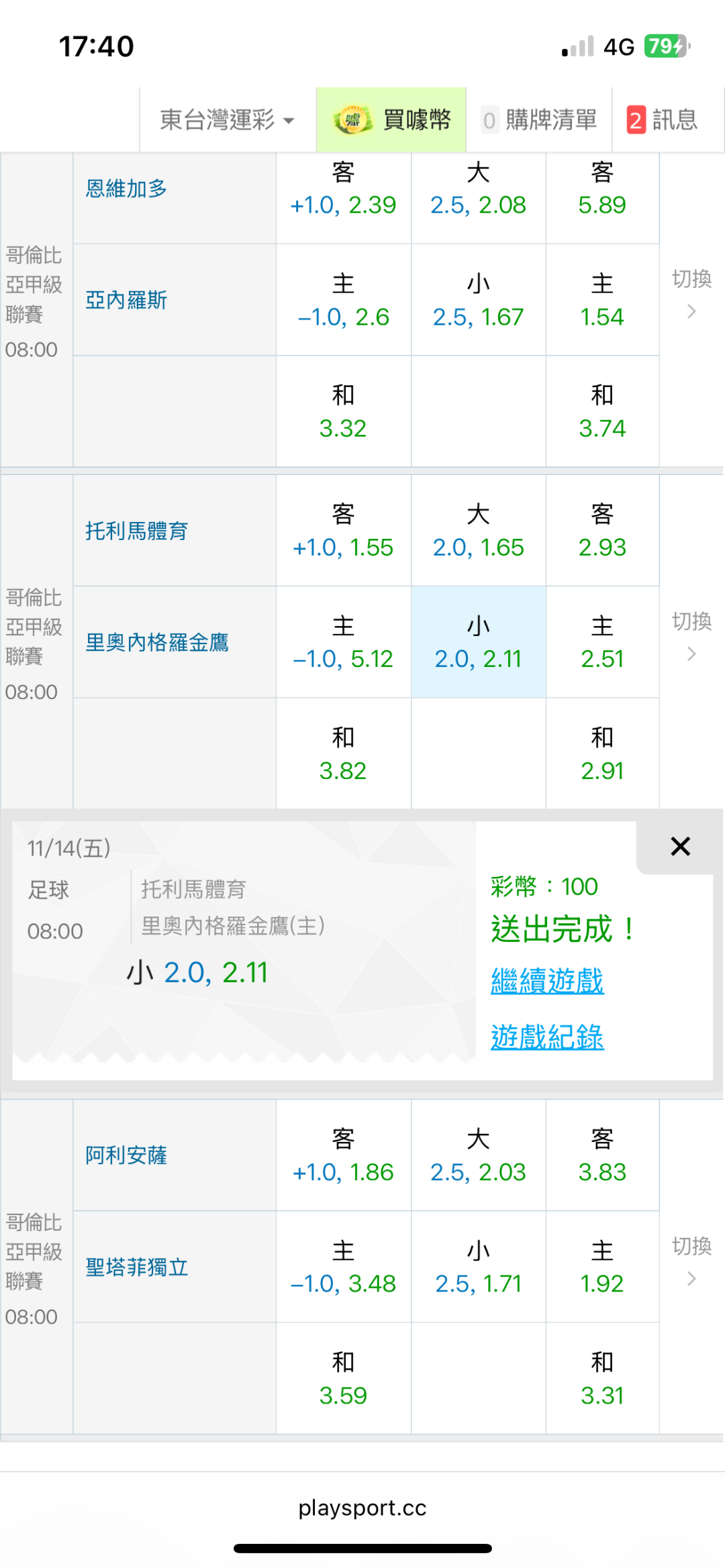Image resolution: width=725 pixels, height=1568 pixels.
Task: Open the 聖塔菲獨立 team link
Action: pos(137,1267)
